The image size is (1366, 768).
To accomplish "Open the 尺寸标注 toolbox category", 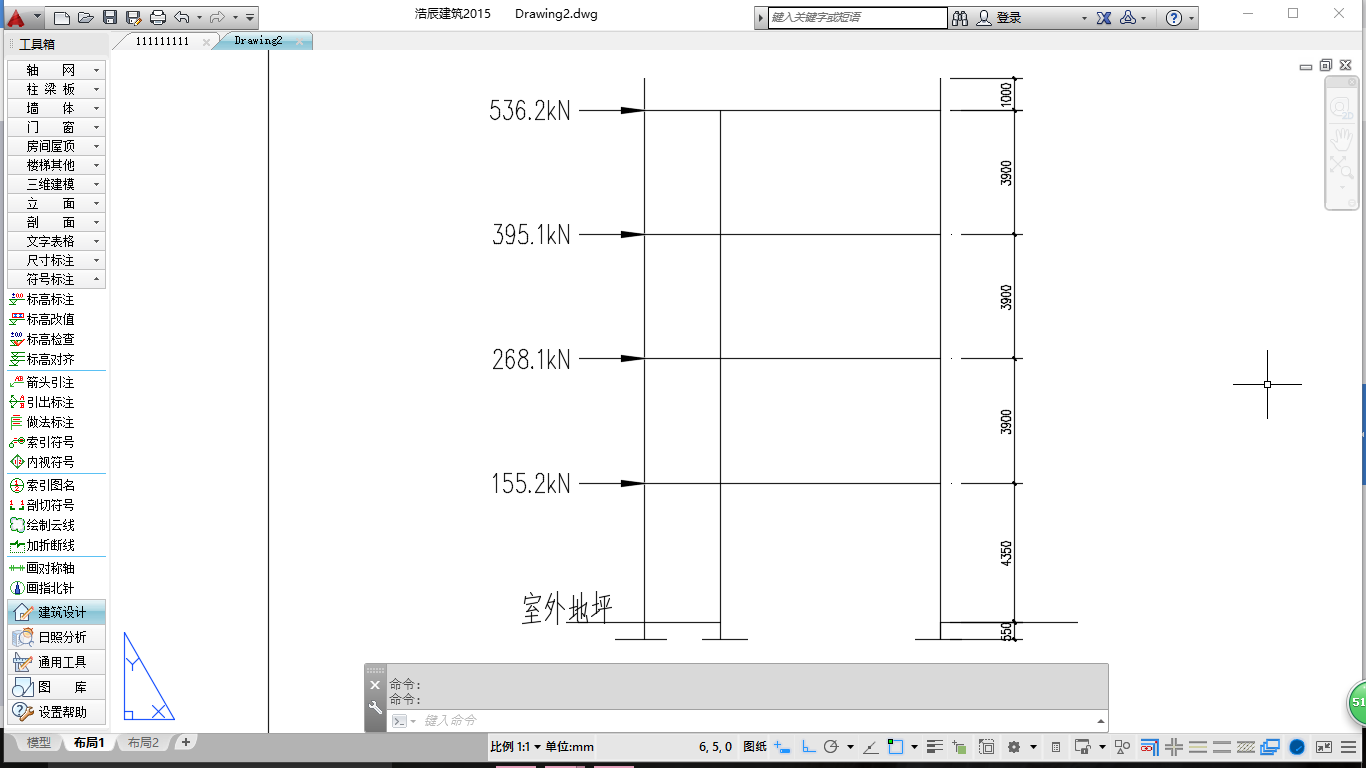I will tap(56, 260).
